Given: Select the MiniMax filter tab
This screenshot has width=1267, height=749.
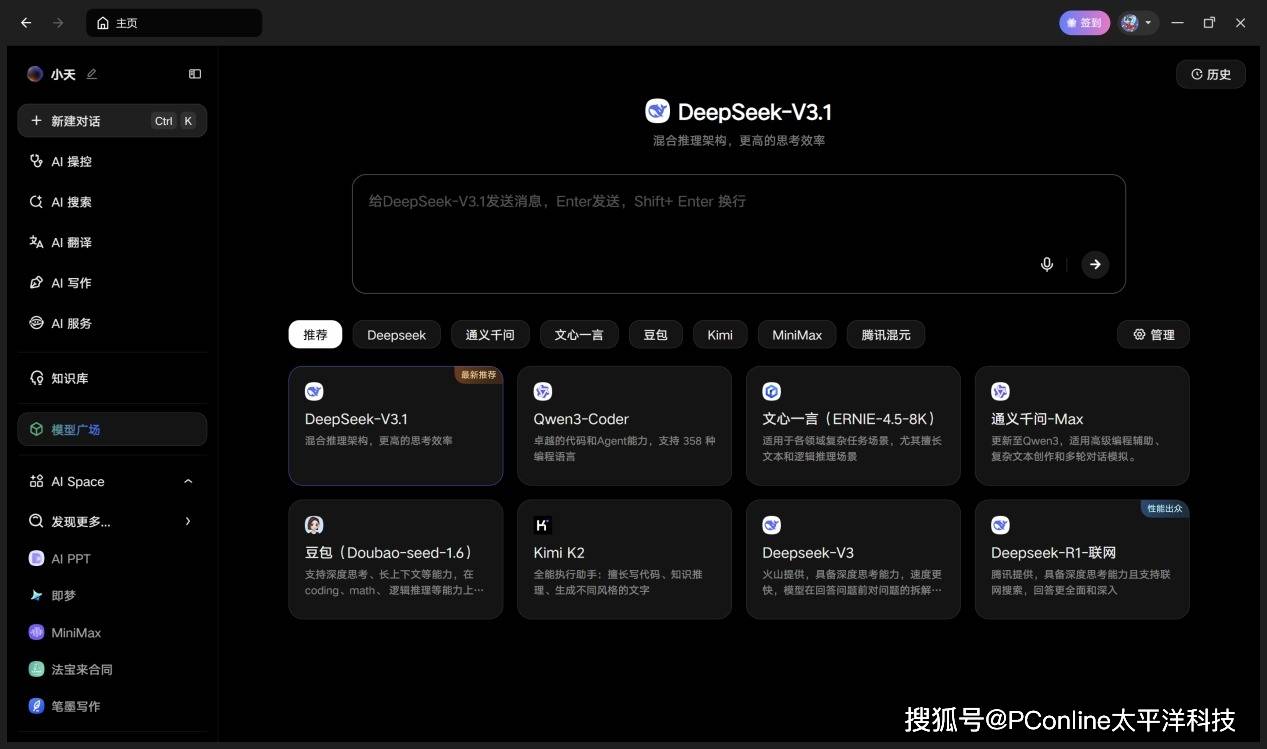Looking at the screenshot, I should point(797,335).
